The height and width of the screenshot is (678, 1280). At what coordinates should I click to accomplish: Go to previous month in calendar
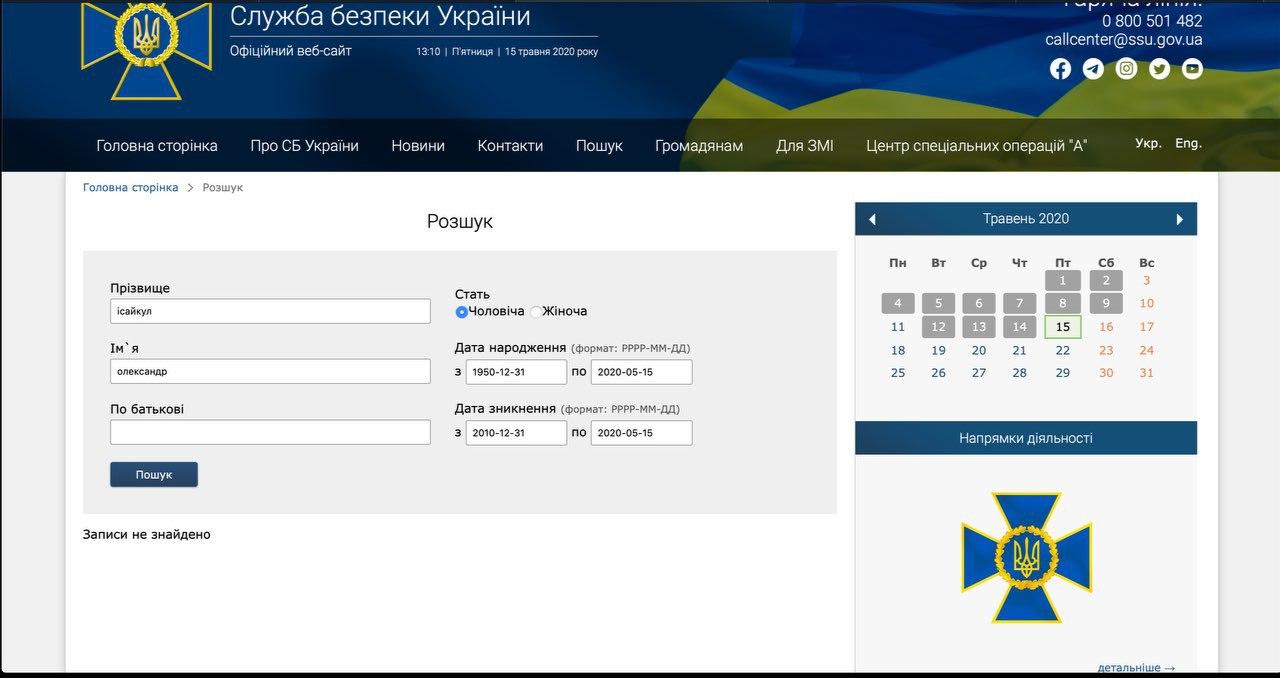[872, 219]
